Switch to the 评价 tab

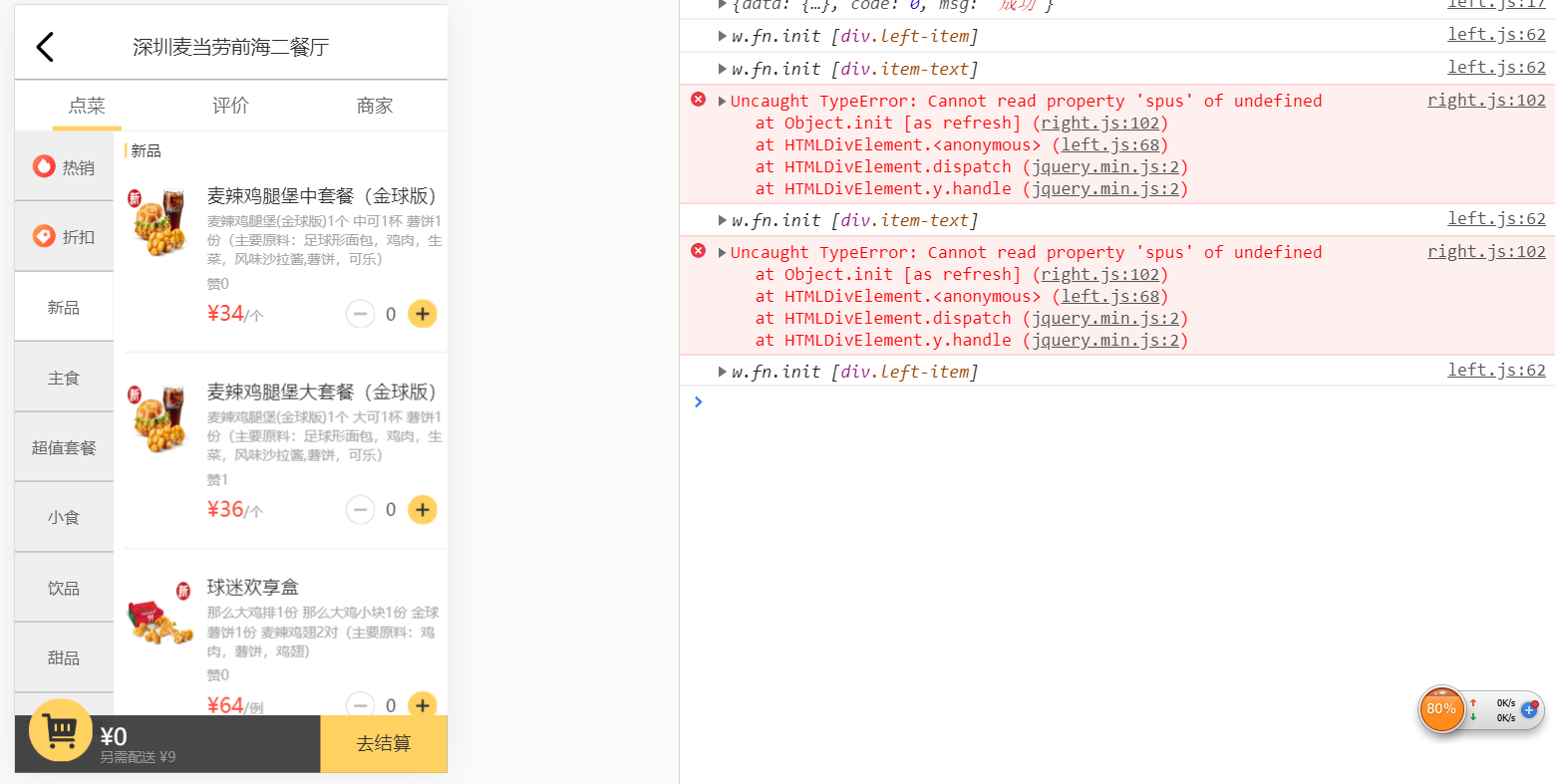click(230, 106)
